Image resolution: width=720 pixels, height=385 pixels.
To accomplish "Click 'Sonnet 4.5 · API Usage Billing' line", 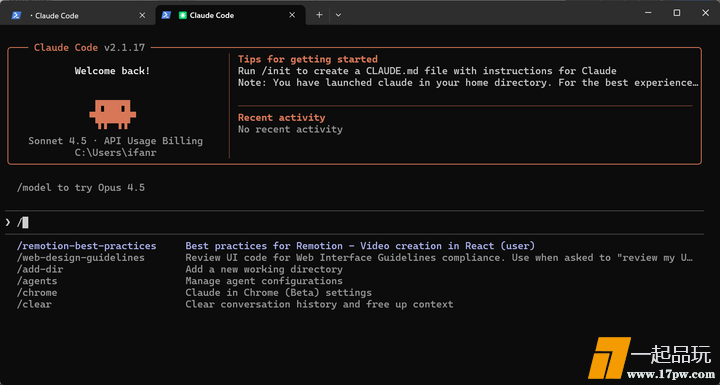I will (115, 141).
